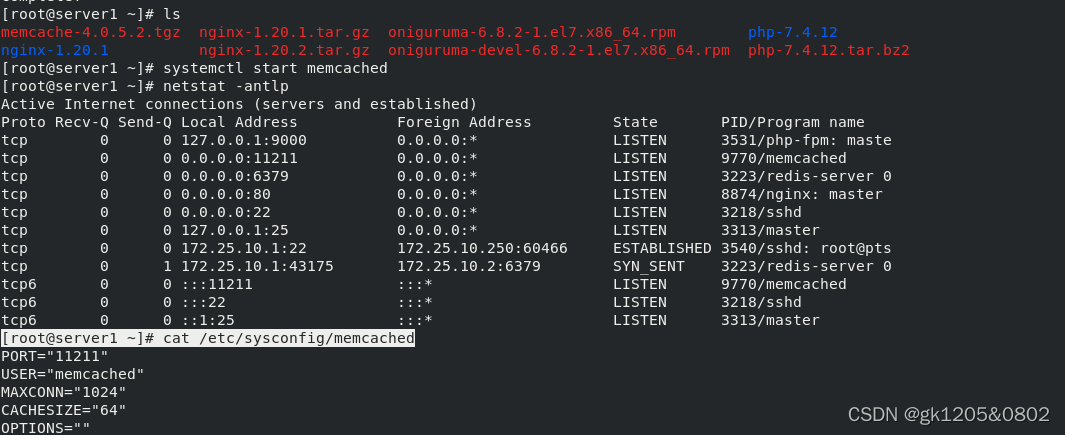The height and width of the screenshot is (435, 1065).
Task: Select local address 127.0.0.1:9000
Action: click(x=244, y=140)
